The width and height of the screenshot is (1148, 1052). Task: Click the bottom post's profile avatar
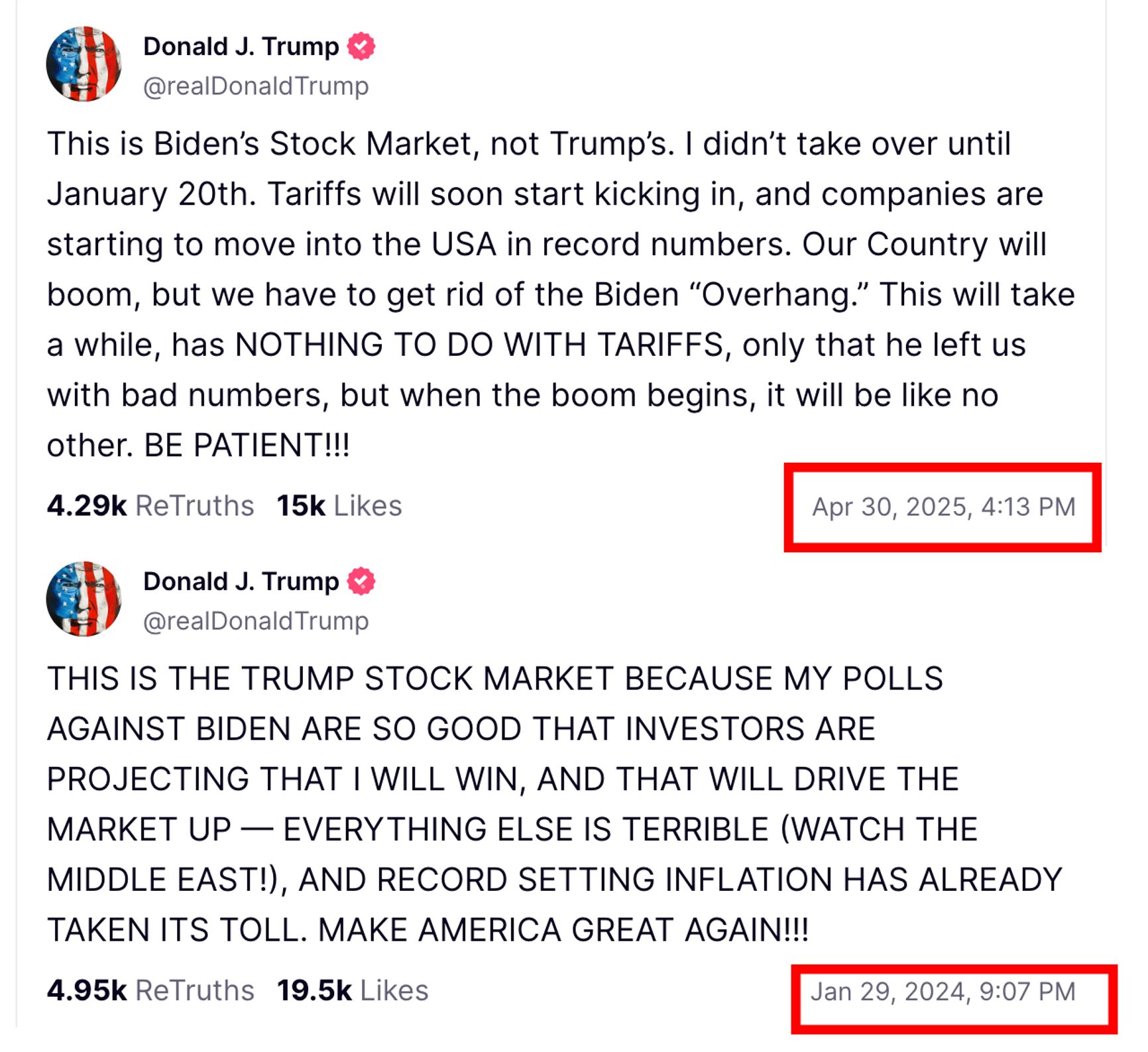[x=84, y=599]
